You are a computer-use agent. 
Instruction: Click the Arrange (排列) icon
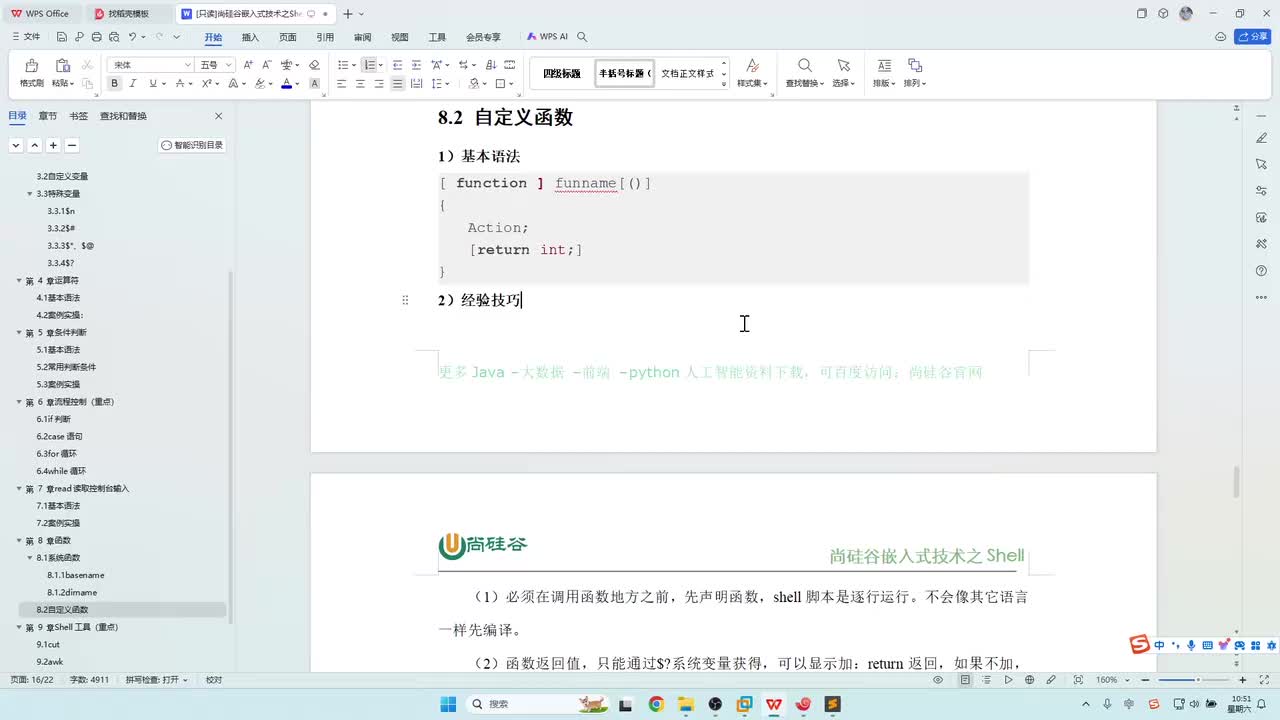915,66
